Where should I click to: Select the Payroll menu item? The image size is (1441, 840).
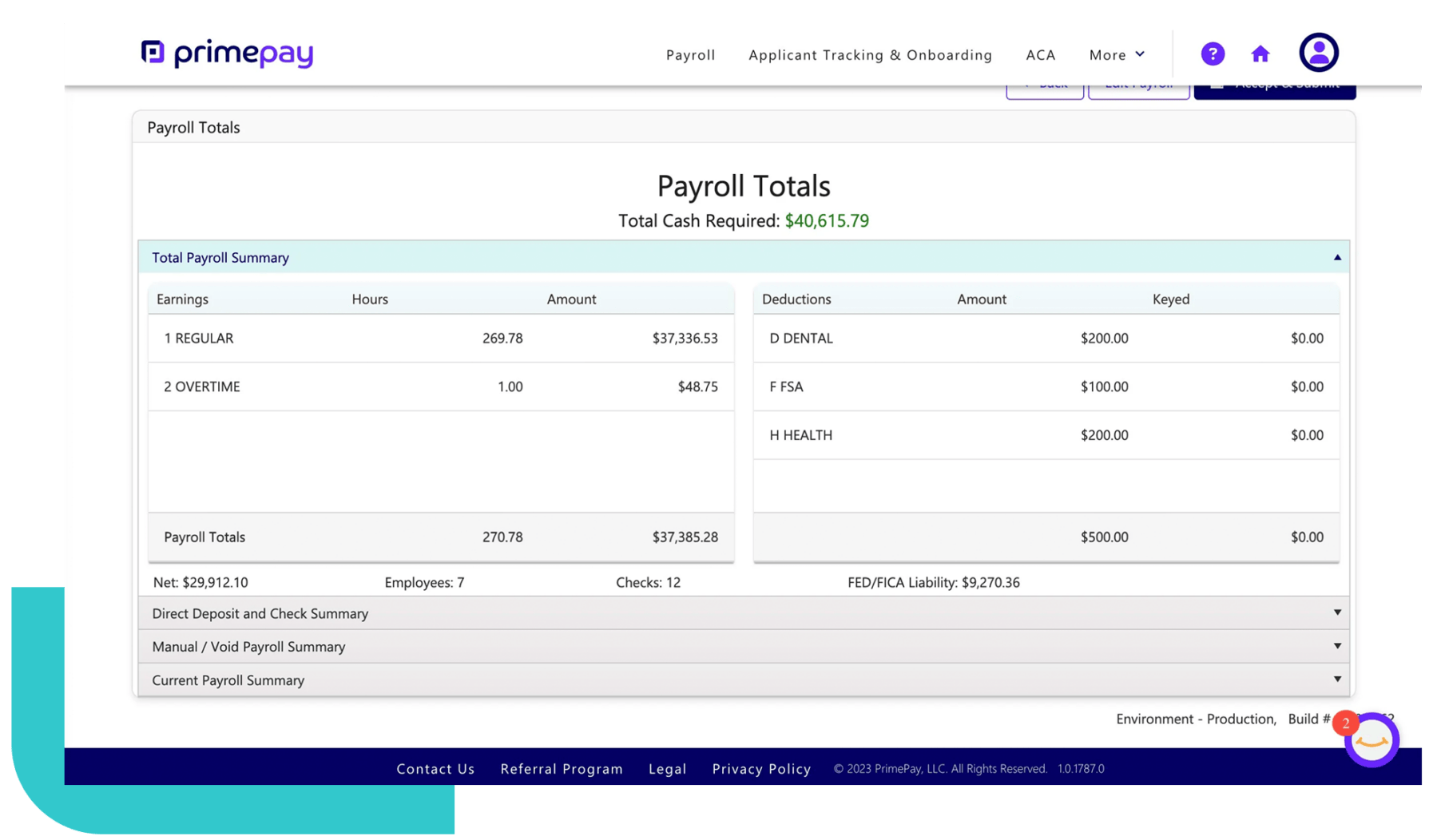(x=690, y=54)
